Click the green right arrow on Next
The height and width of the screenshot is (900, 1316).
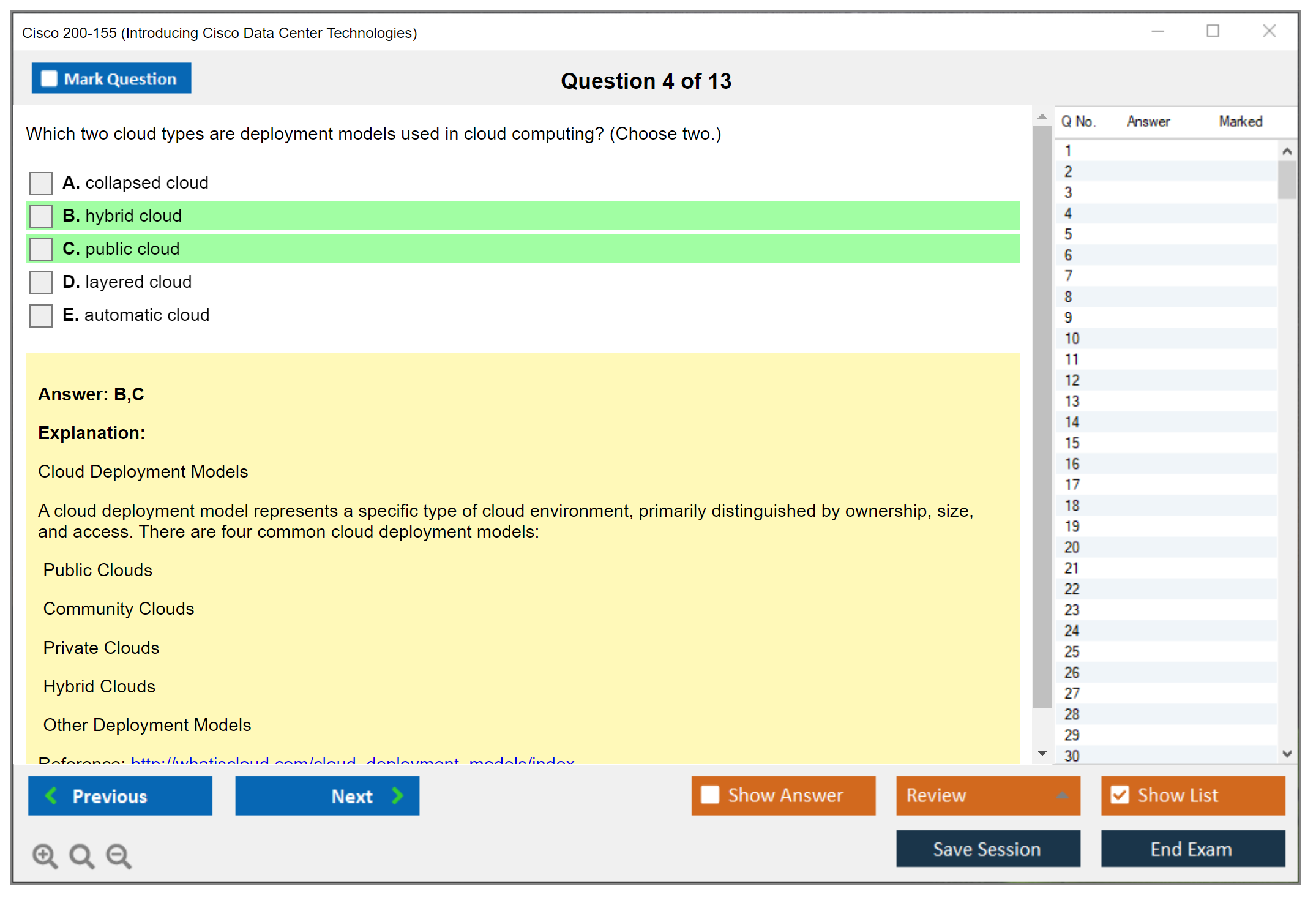pyautogui.click(x=397, y=795)
